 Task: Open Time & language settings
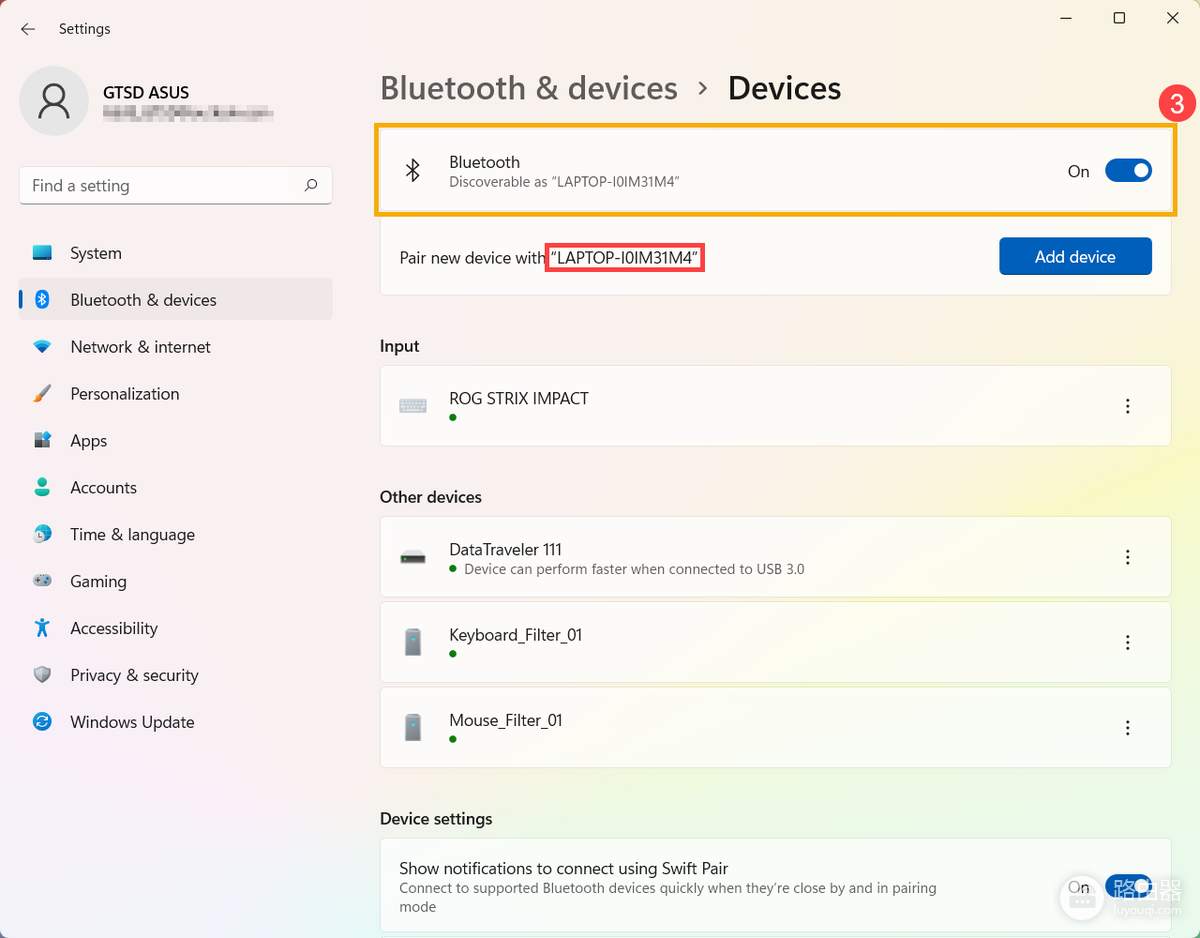click(x=176, y=534)
